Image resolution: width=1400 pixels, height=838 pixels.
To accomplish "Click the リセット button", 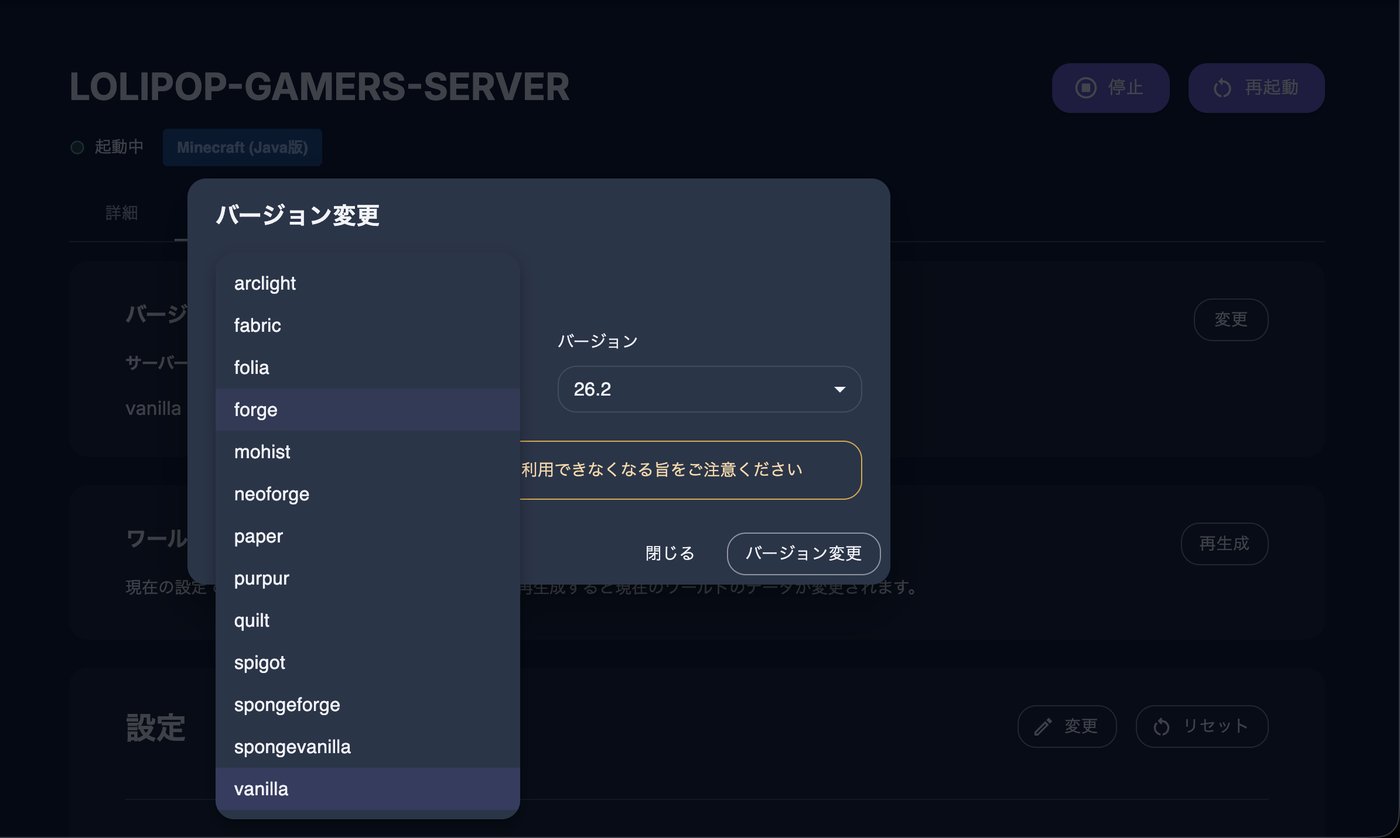I will [1202, 726].
